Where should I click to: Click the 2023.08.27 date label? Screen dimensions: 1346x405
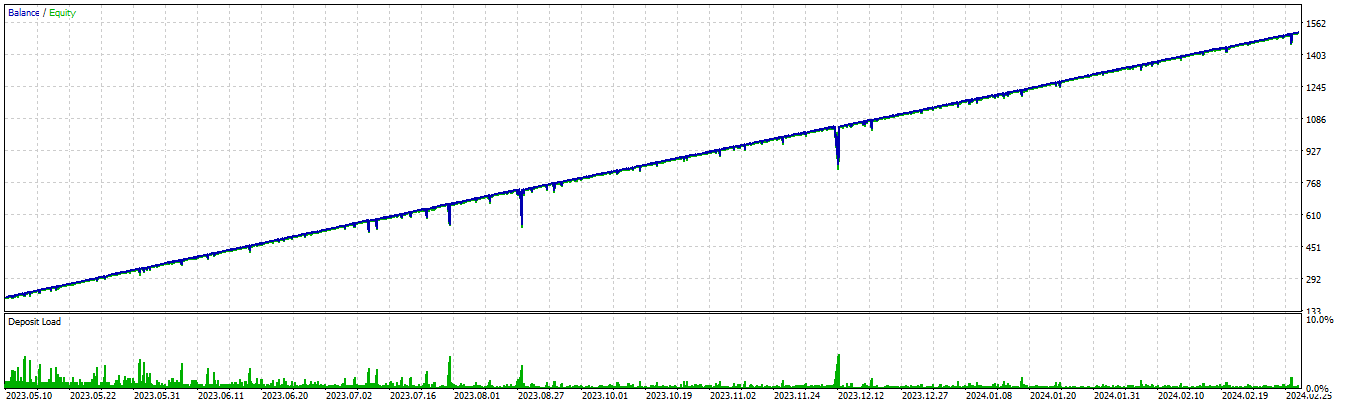pos(541,397)
